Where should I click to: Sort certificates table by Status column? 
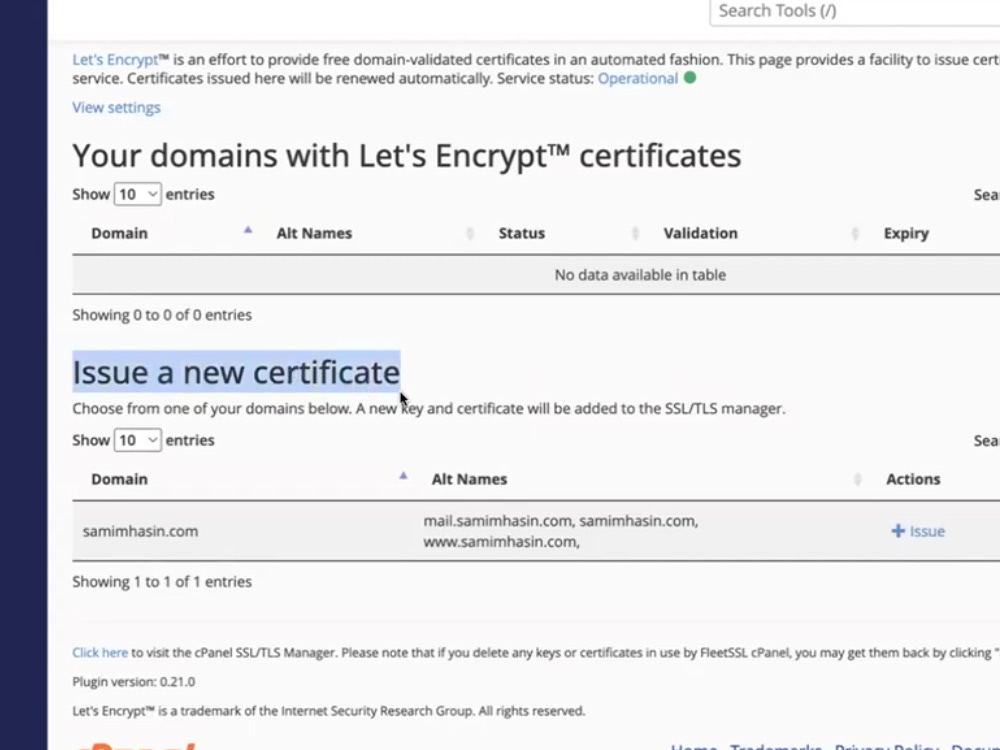pos(522,233)
